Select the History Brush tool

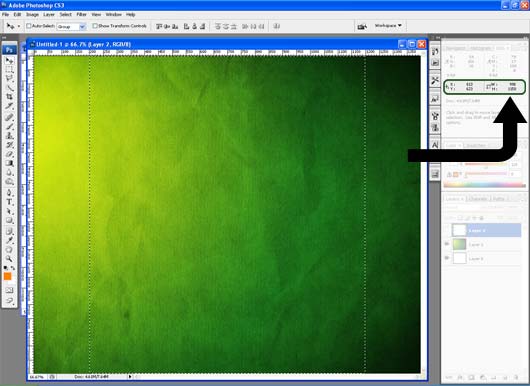point(9,145)
